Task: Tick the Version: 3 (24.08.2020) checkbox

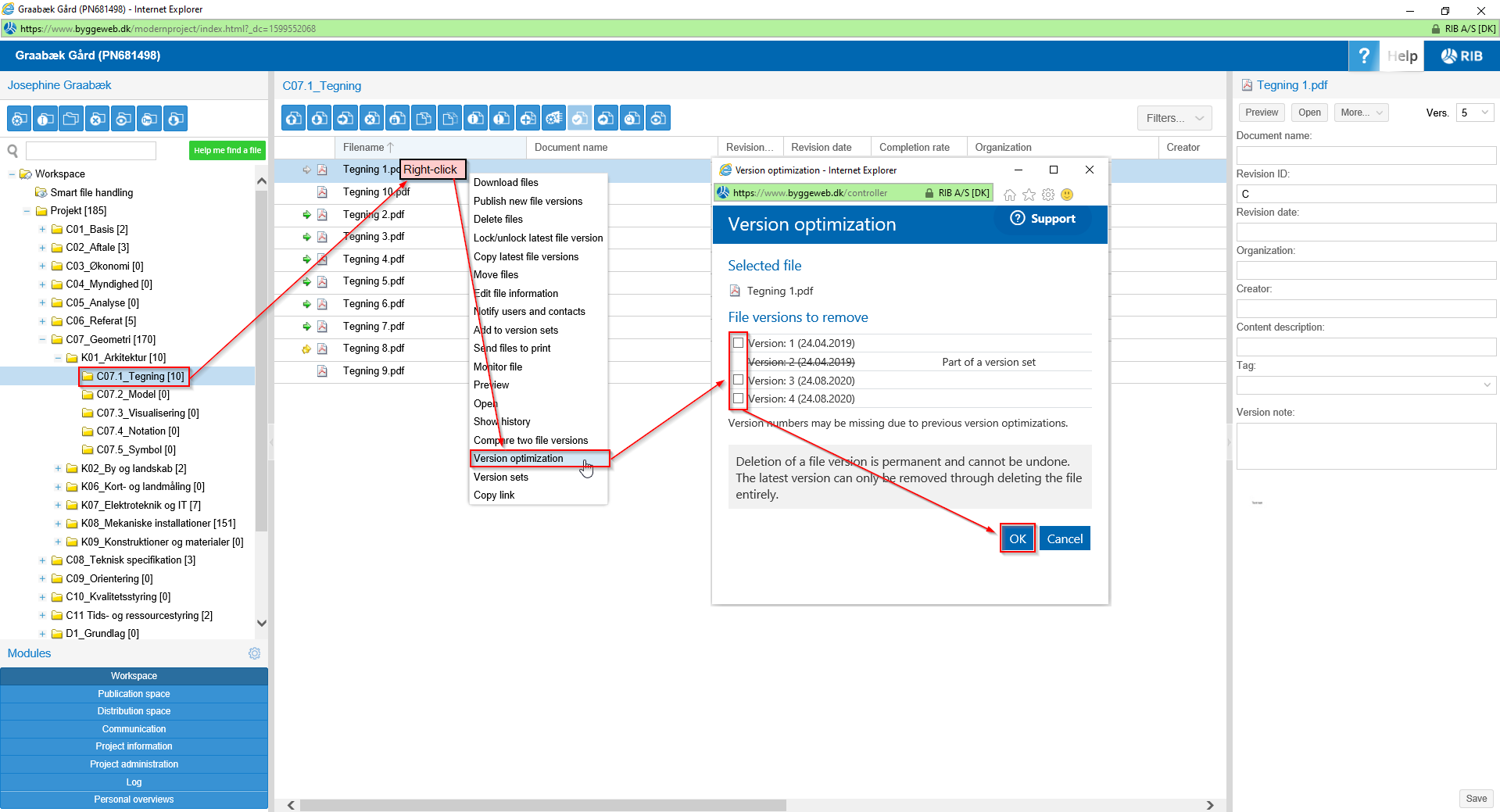Action: click(738, 381)
